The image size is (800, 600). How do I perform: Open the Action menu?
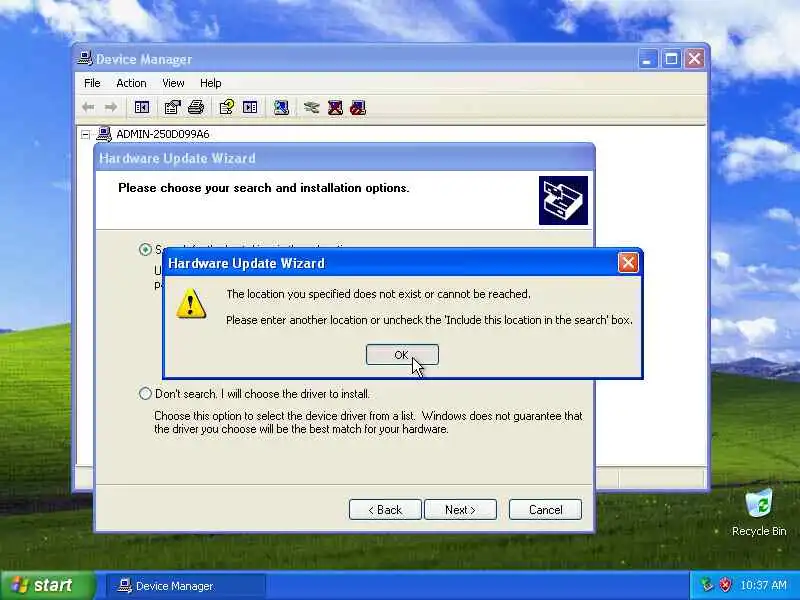coord(131,83)
